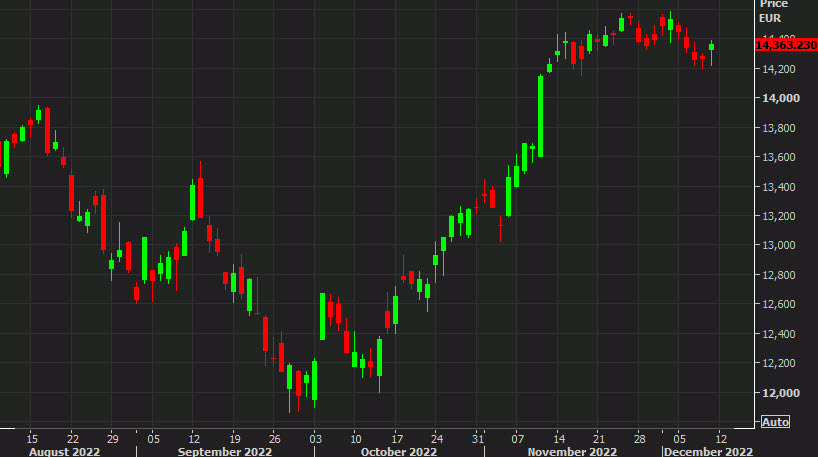Click the 14,000 price axis label

(x=781, y=98)
